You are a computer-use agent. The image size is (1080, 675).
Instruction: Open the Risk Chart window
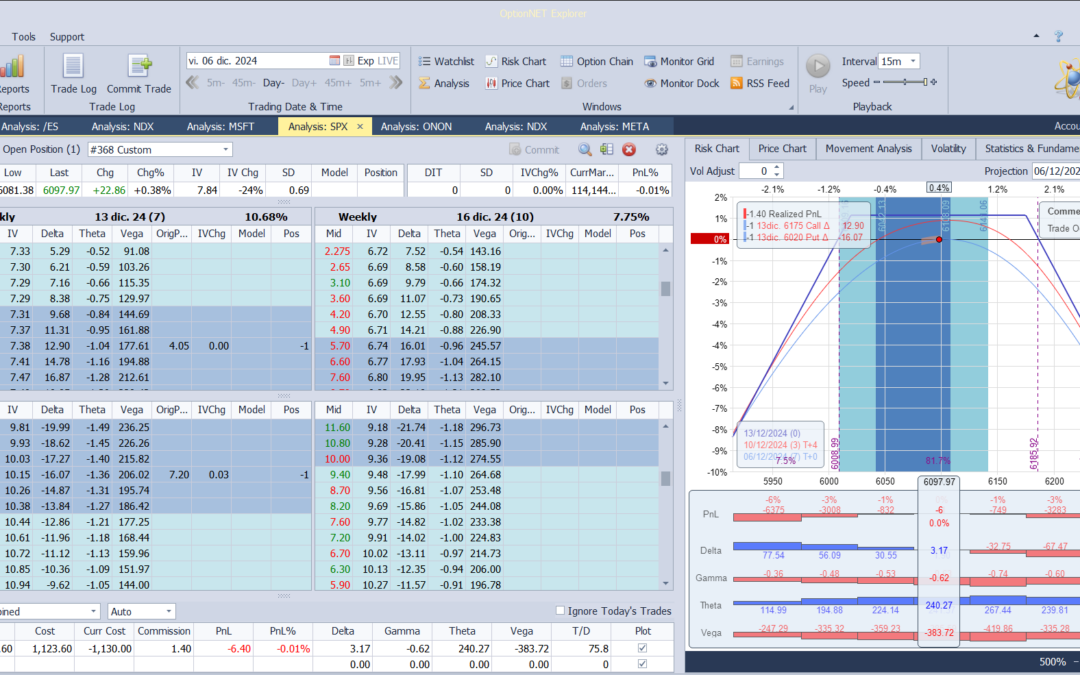[x=515, y=61]
